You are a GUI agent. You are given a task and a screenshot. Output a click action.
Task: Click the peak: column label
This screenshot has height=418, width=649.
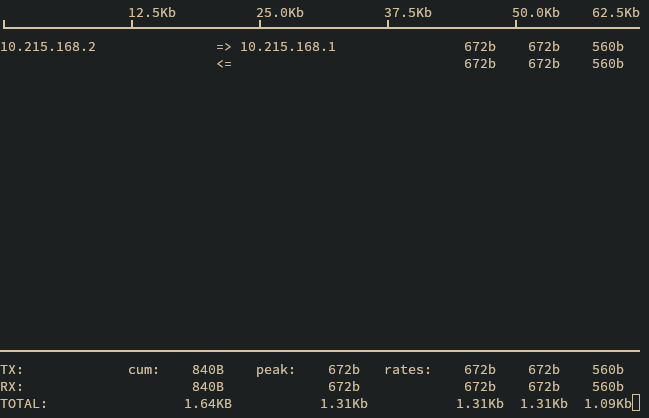276,370
